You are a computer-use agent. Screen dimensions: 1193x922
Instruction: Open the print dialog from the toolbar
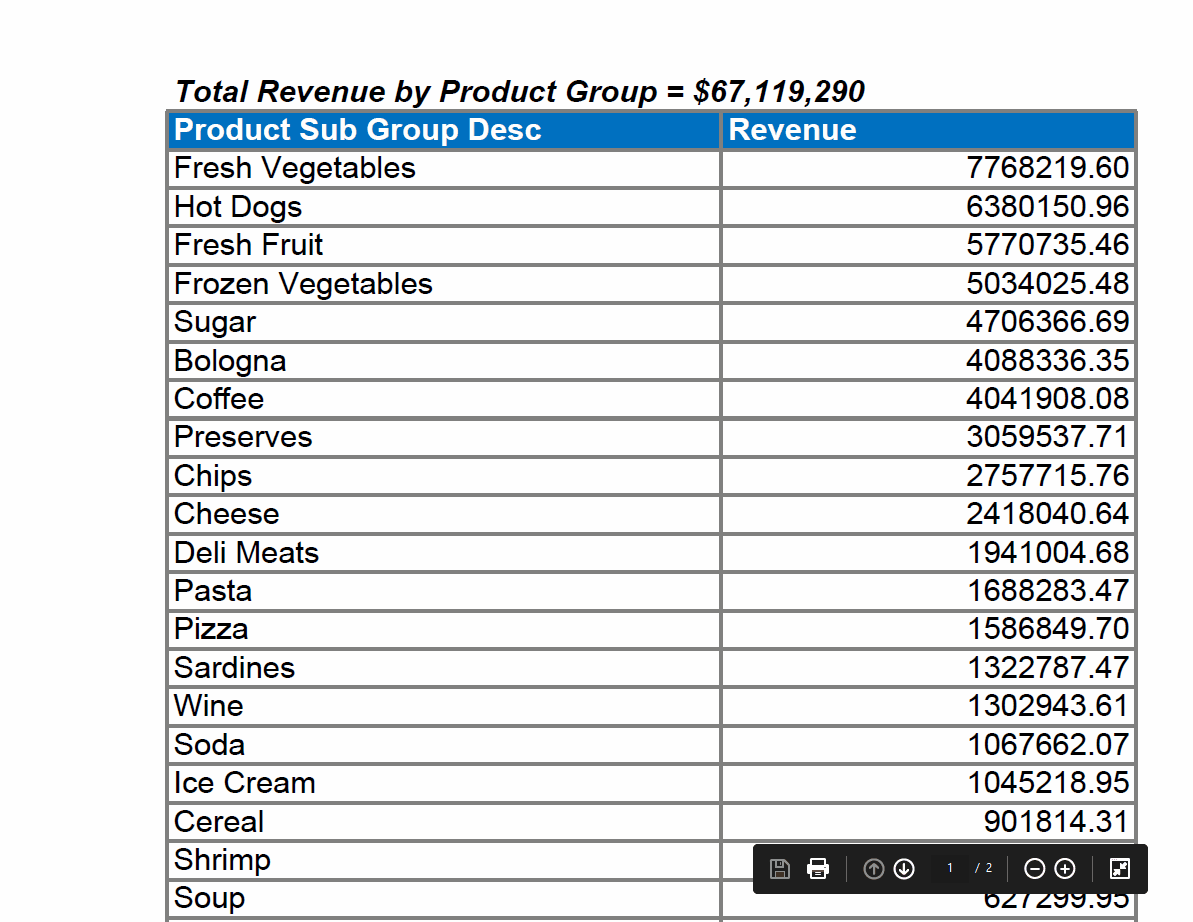click(x=818, y=869)
